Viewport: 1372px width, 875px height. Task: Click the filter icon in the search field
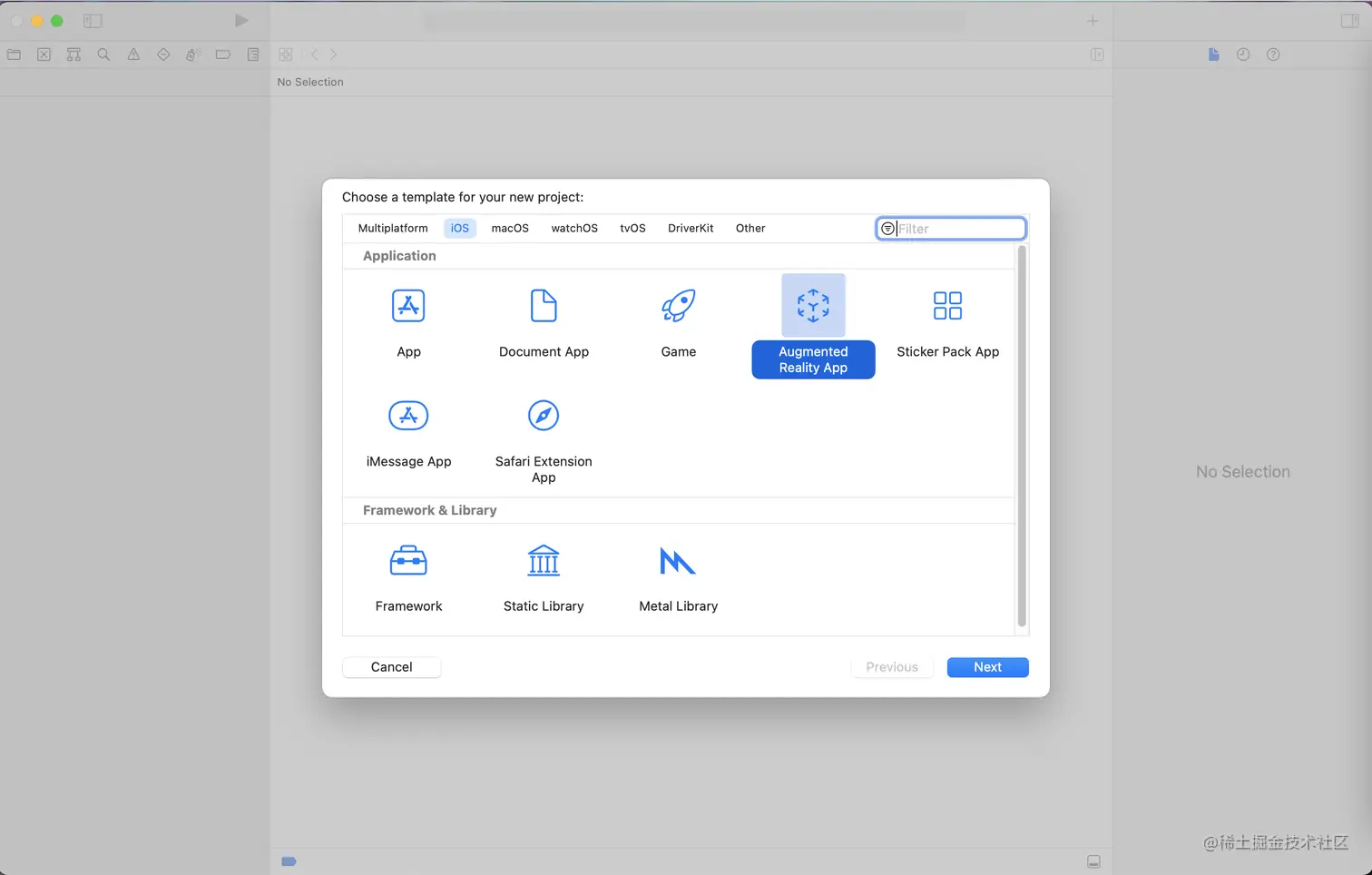point(888,229)
